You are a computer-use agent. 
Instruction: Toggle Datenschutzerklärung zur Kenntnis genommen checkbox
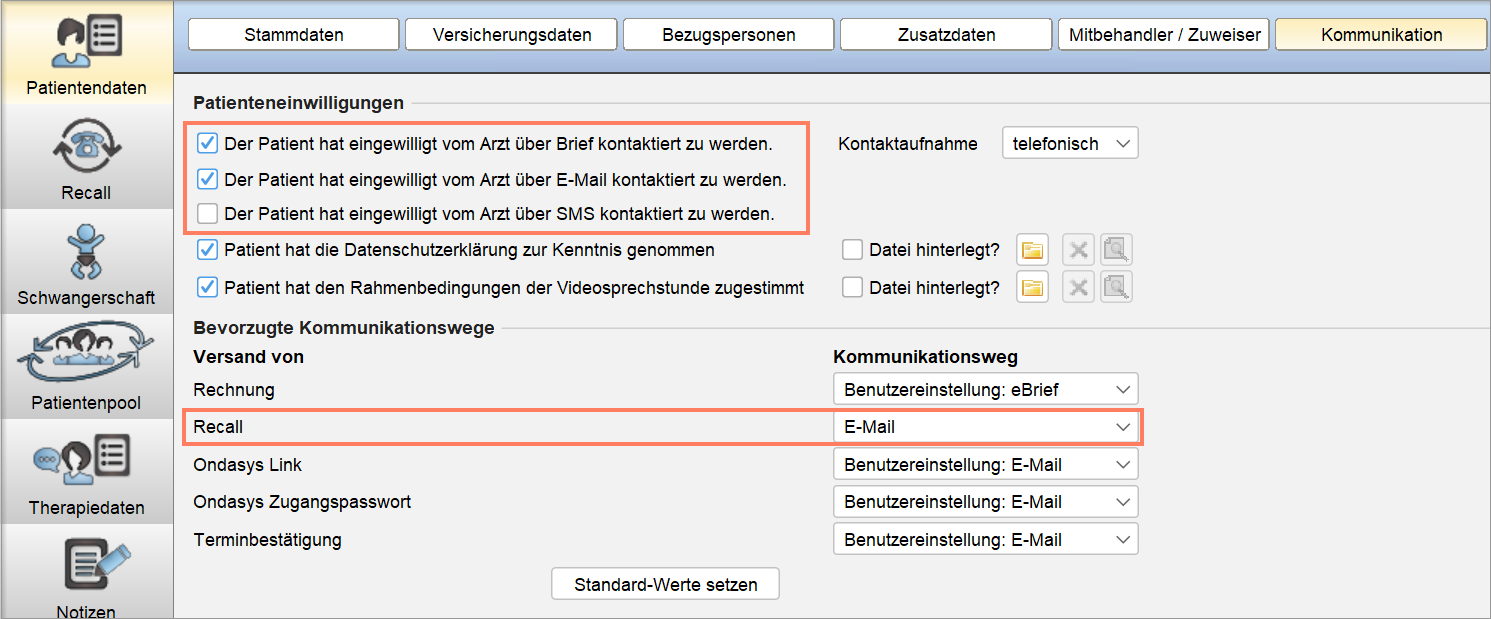point(208,250)
